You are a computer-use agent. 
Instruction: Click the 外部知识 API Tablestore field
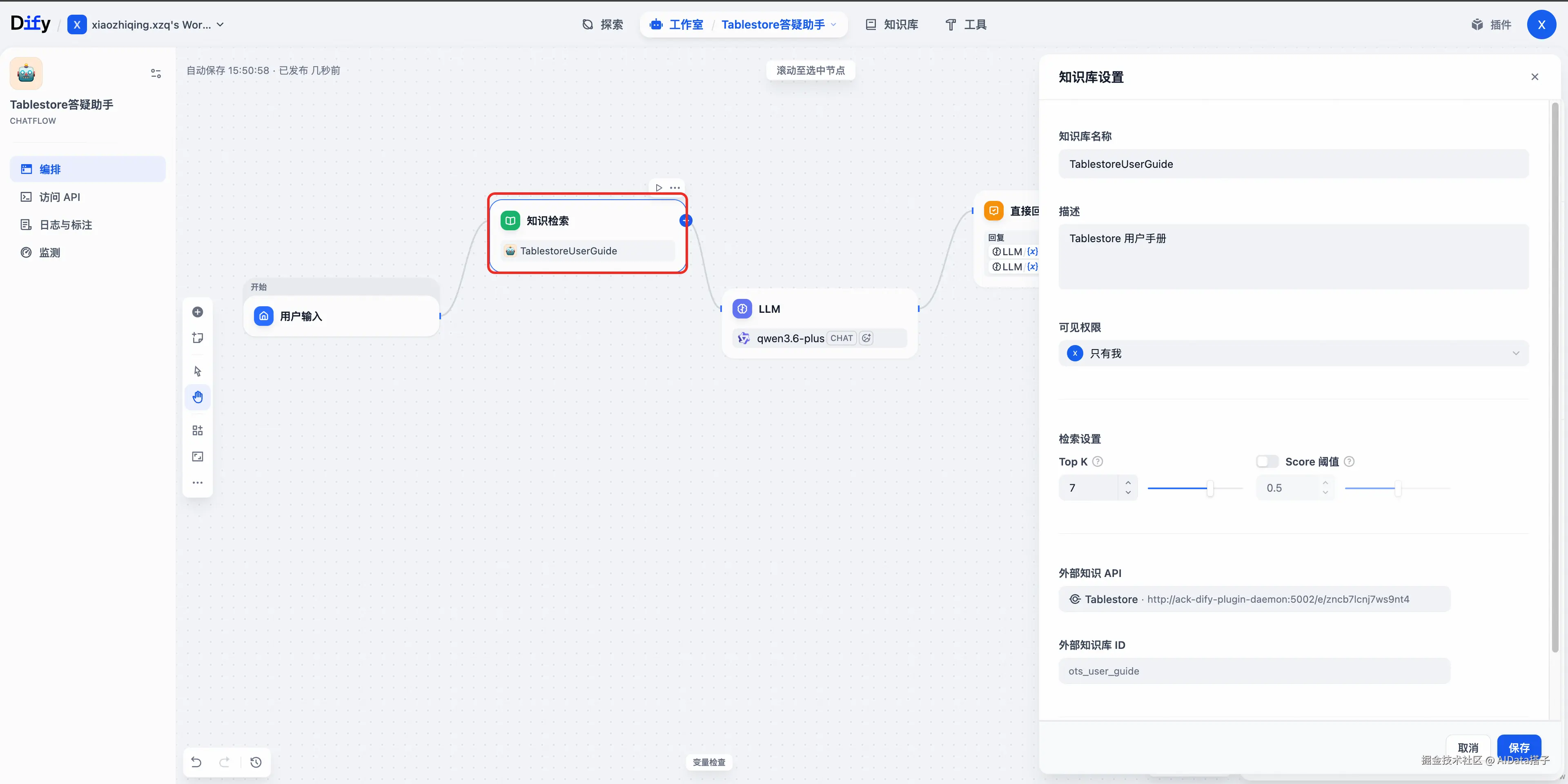[x=1254, y=599]
